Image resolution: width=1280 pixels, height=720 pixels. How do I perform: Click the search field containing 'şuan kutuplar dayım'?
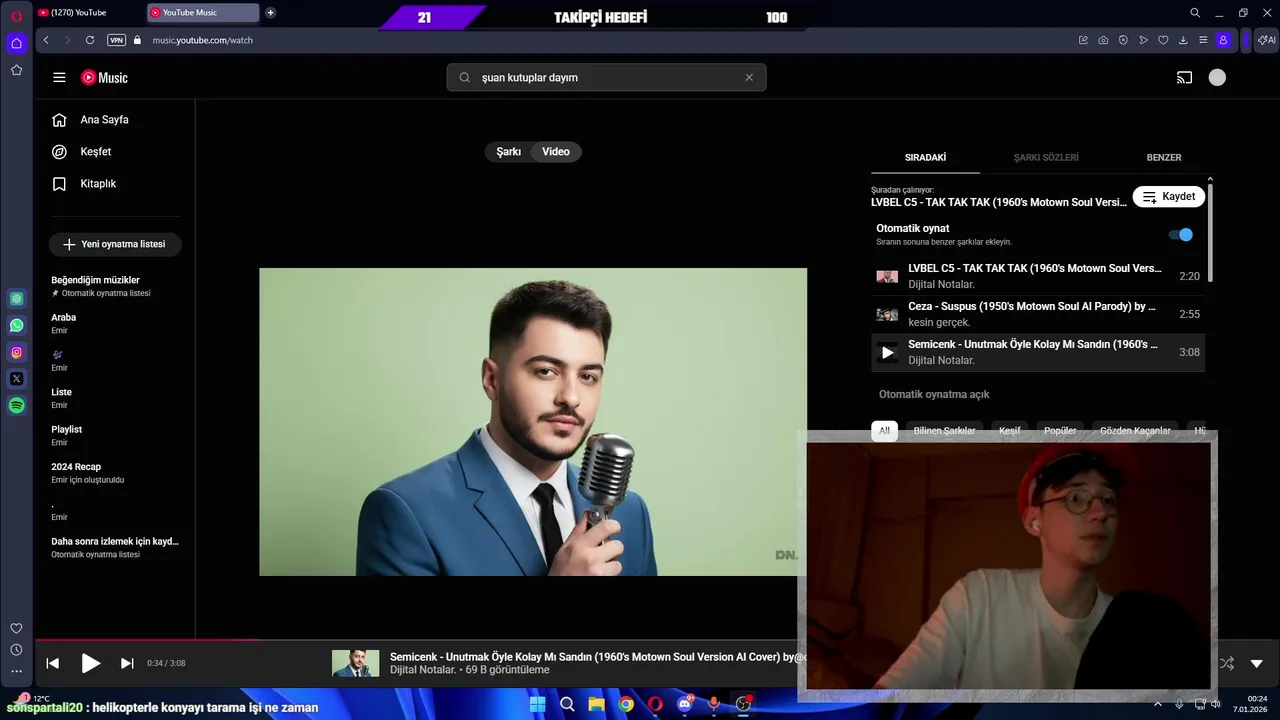pyautogui.click(x=606, y=77)
